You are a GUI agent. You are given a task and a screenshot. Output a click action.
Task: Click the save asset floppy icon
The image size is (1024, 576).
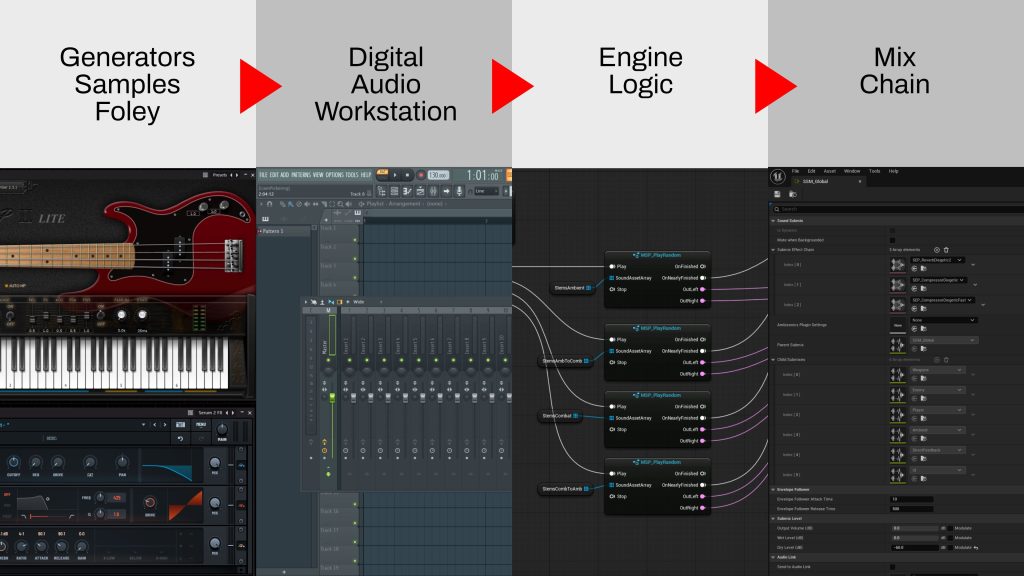777,194
